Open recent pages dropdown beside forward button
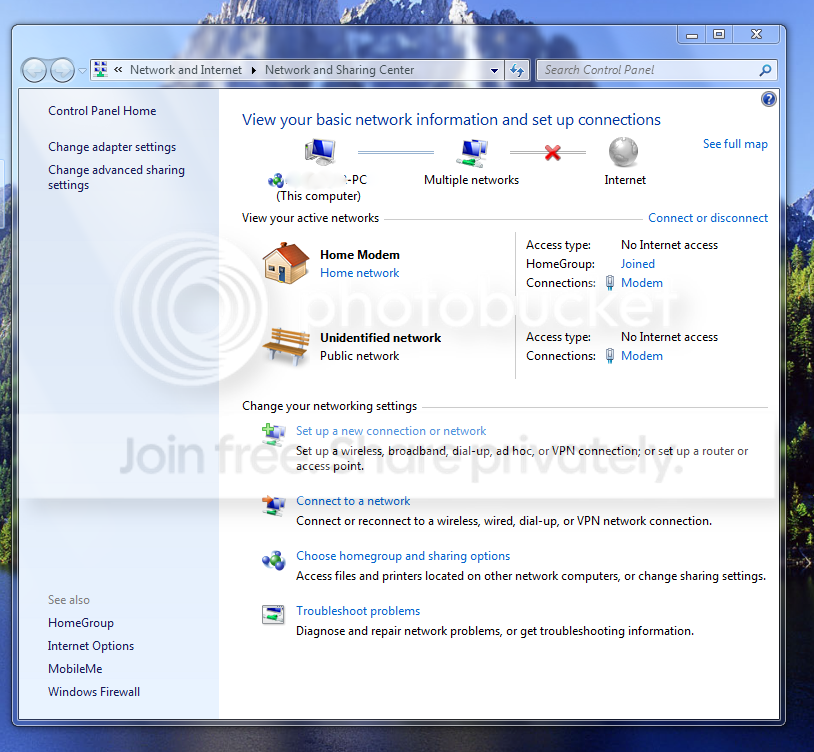 (x=82, y=71)
